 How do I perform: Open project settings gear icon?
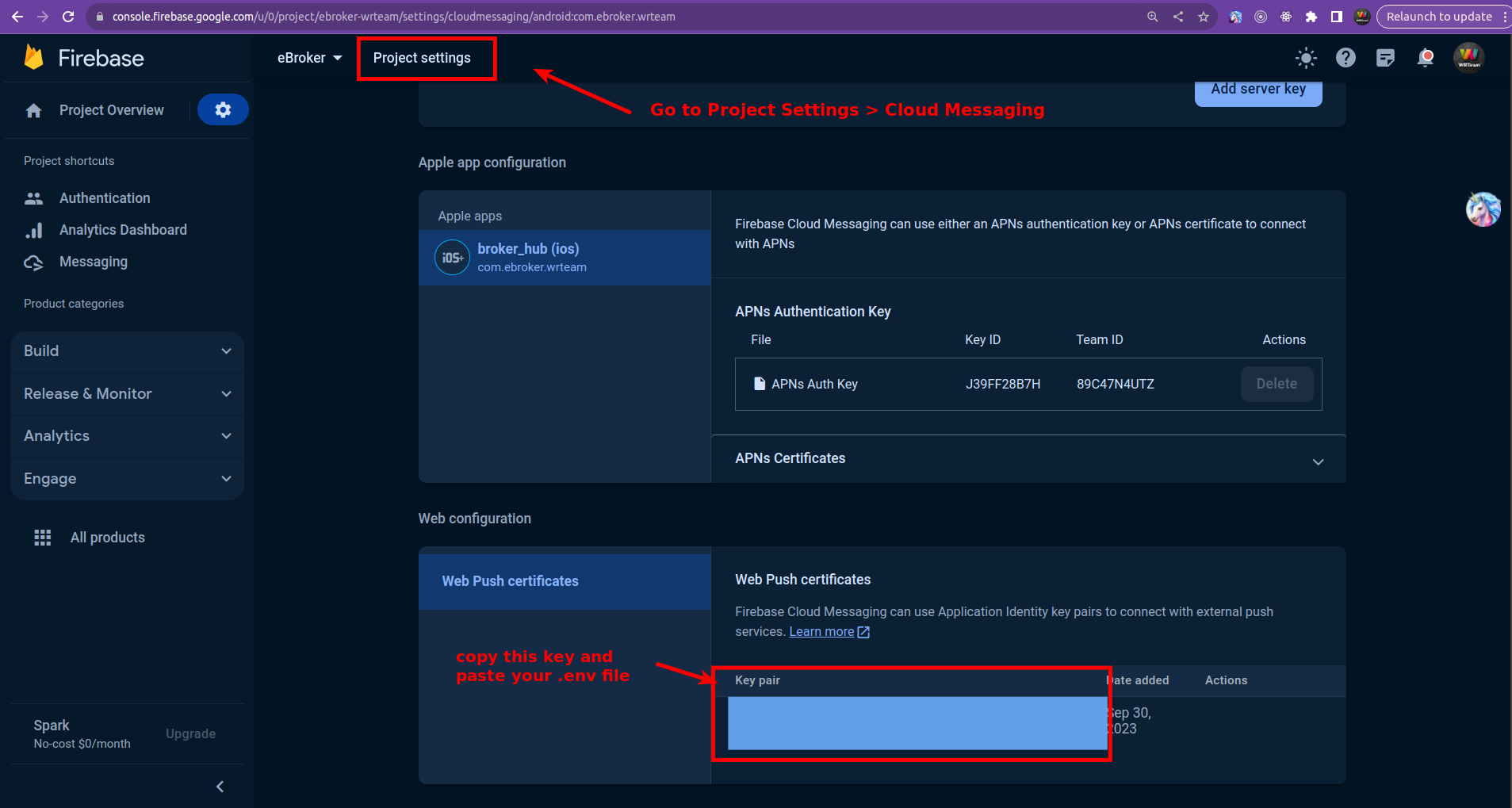(x=223, y=109)
